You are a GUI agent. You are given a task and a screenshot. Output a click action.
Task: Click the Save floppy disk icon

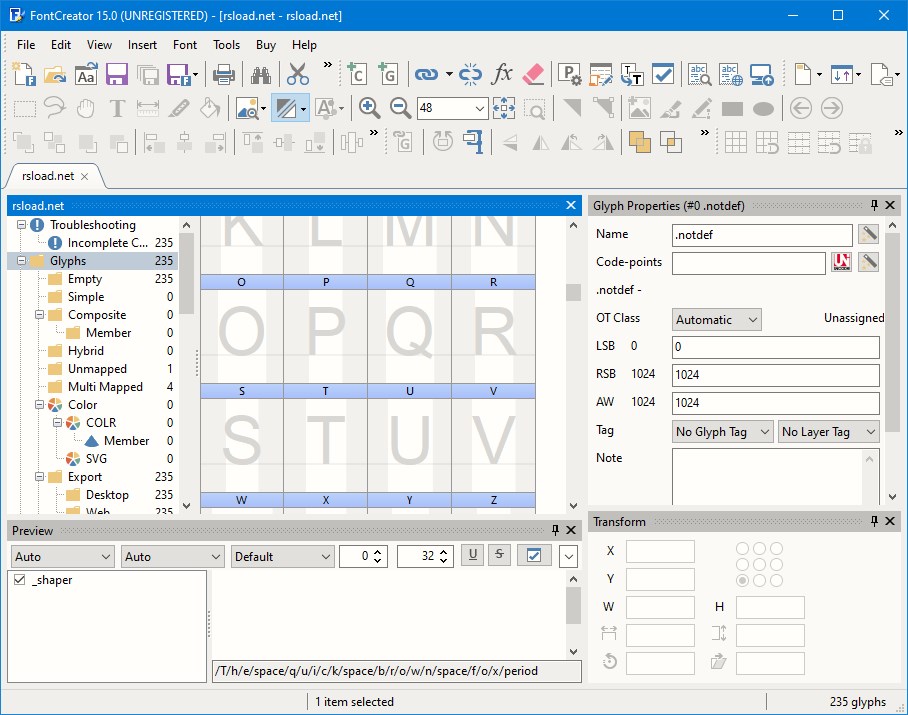pyautogui.click(x=116, y=74)
